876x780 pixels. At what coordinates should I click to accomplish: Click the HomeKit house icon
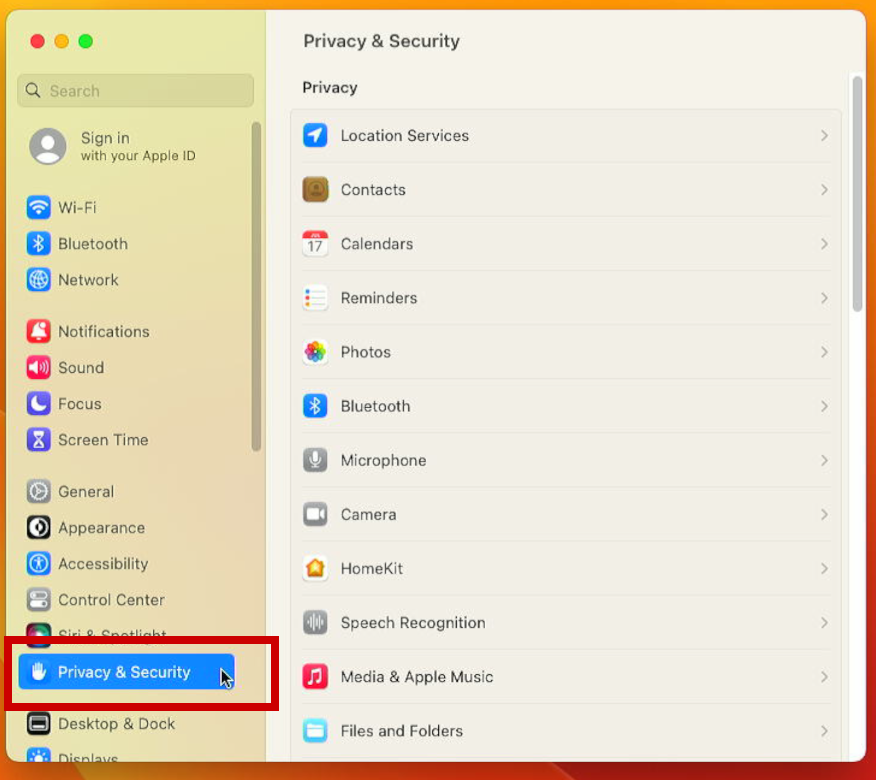pyautogui.click(x=315, y=568)
